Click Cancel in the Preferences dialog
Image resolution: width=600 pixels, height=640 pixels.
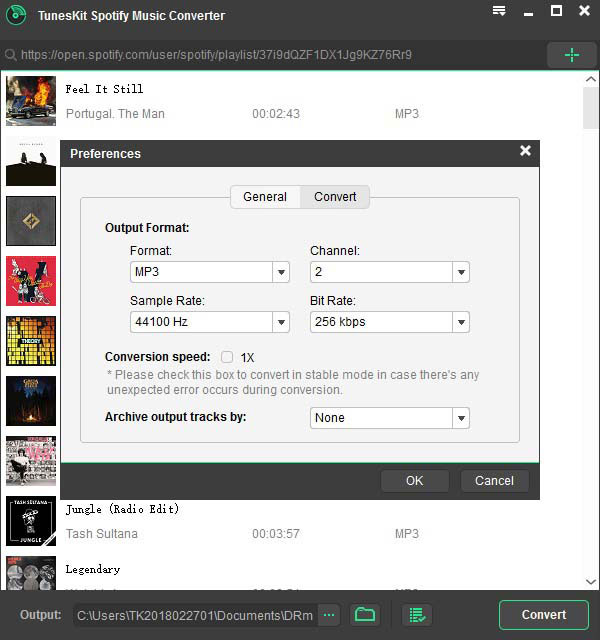494,481
